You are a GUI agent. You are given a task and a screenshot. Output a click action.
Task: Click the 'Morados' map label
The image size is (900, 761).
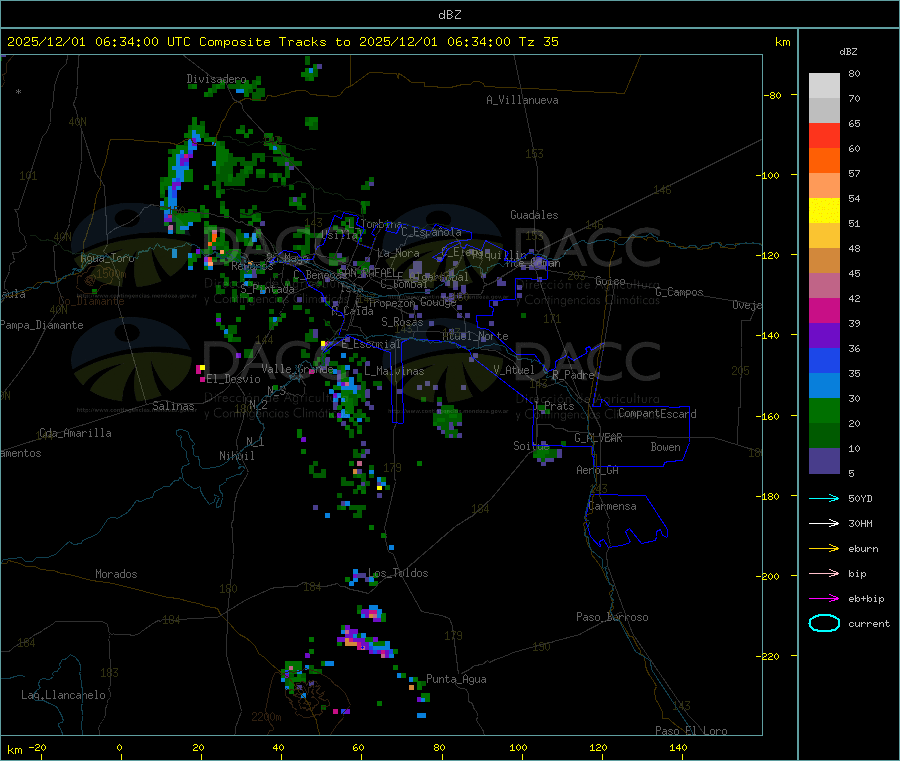click(117, 574)
